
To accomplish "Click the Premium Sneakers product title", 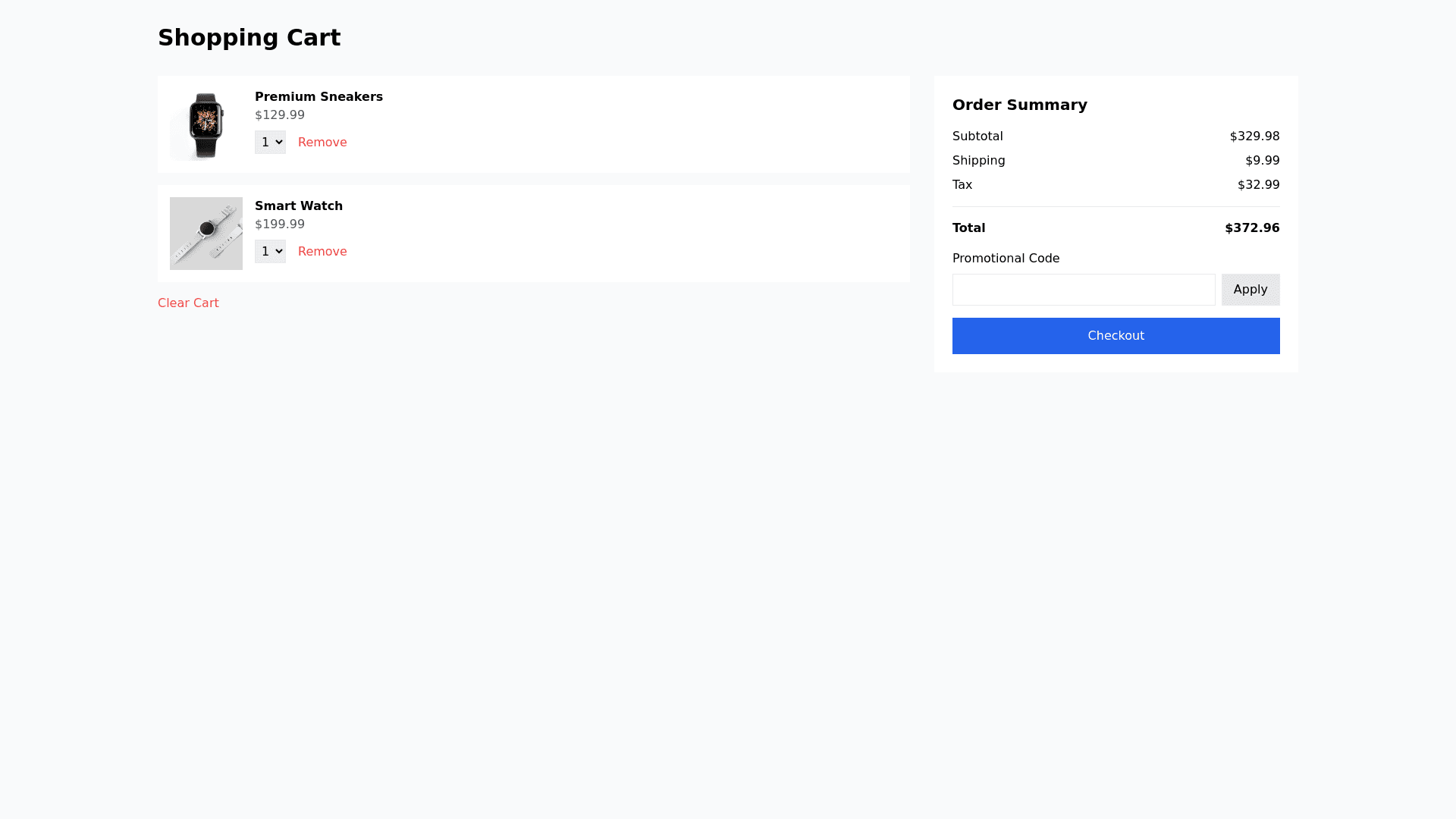I will point(318,97).
